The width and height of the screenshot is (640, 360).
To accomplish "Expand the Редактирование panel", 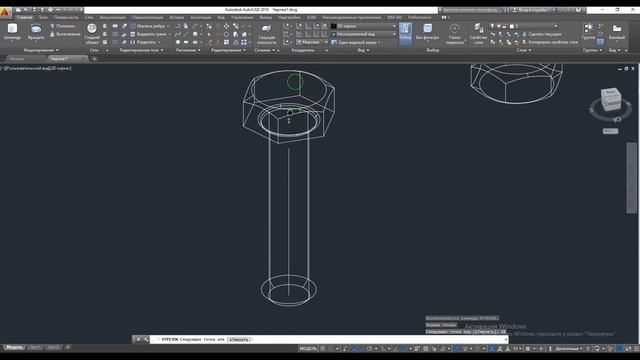I will (x=229, y=50).
